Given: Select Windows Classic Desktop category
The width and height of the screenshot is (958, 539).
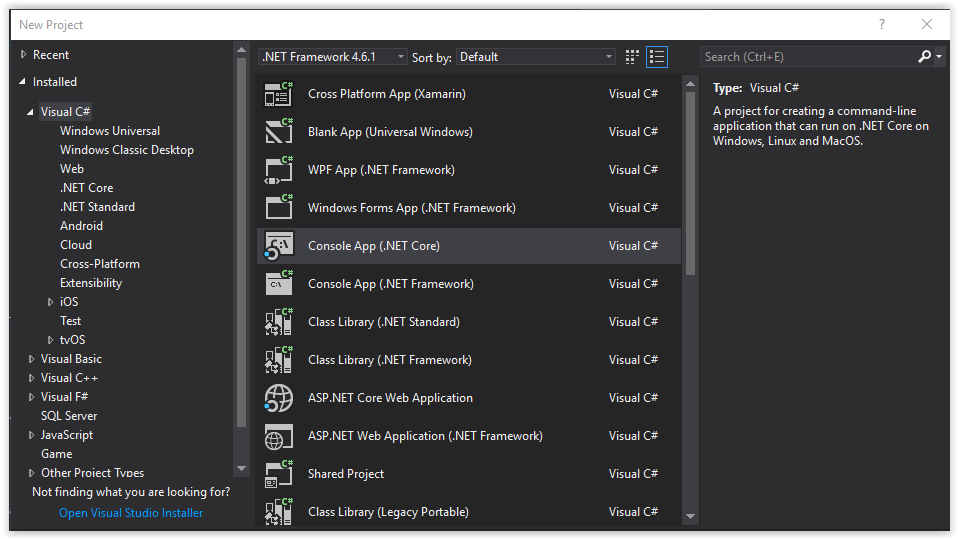Looking at the screenshot, I should click(126, 150).
